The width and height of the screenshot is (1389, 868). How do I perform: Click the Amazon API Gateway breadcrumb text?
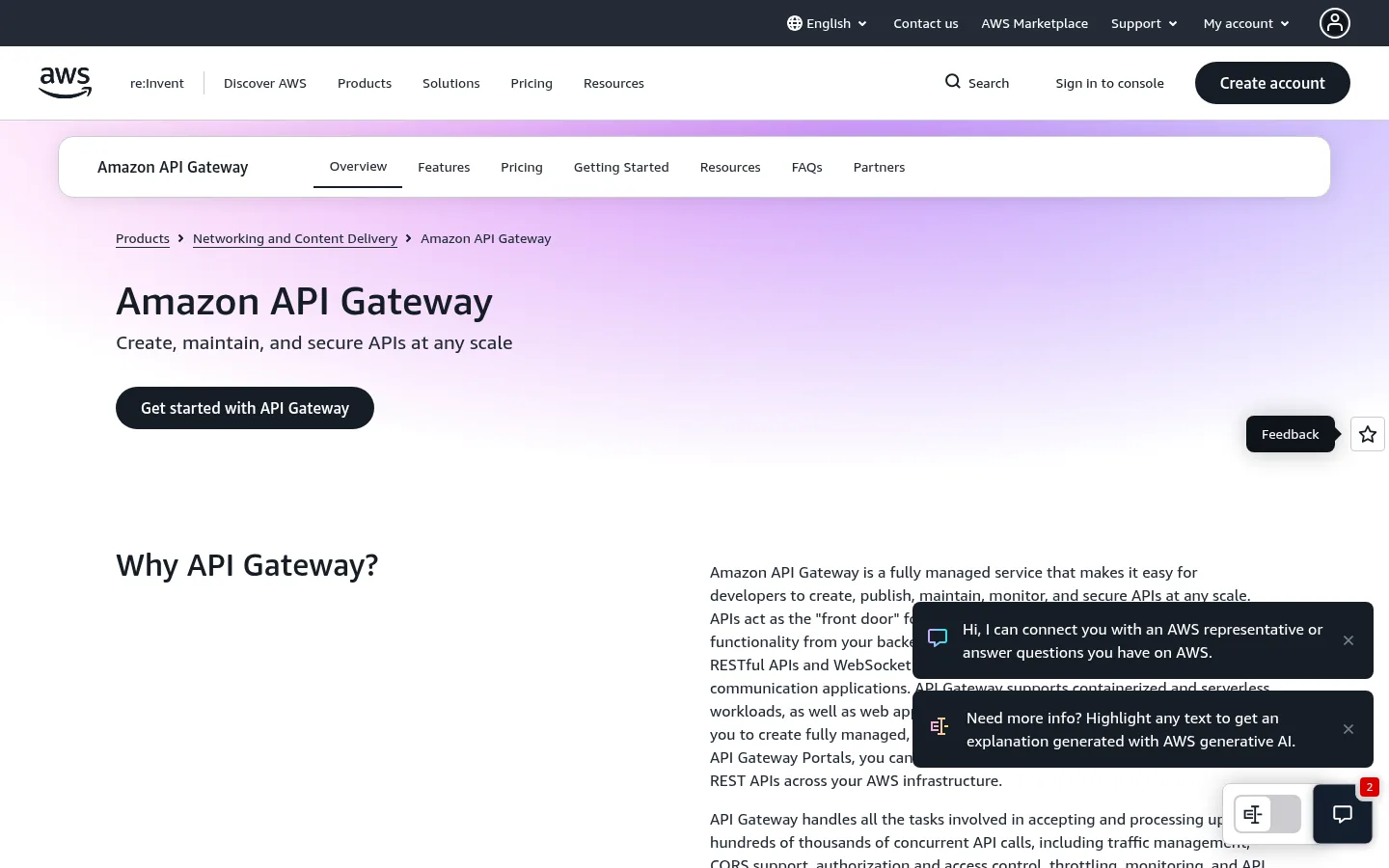click(486, 238)
